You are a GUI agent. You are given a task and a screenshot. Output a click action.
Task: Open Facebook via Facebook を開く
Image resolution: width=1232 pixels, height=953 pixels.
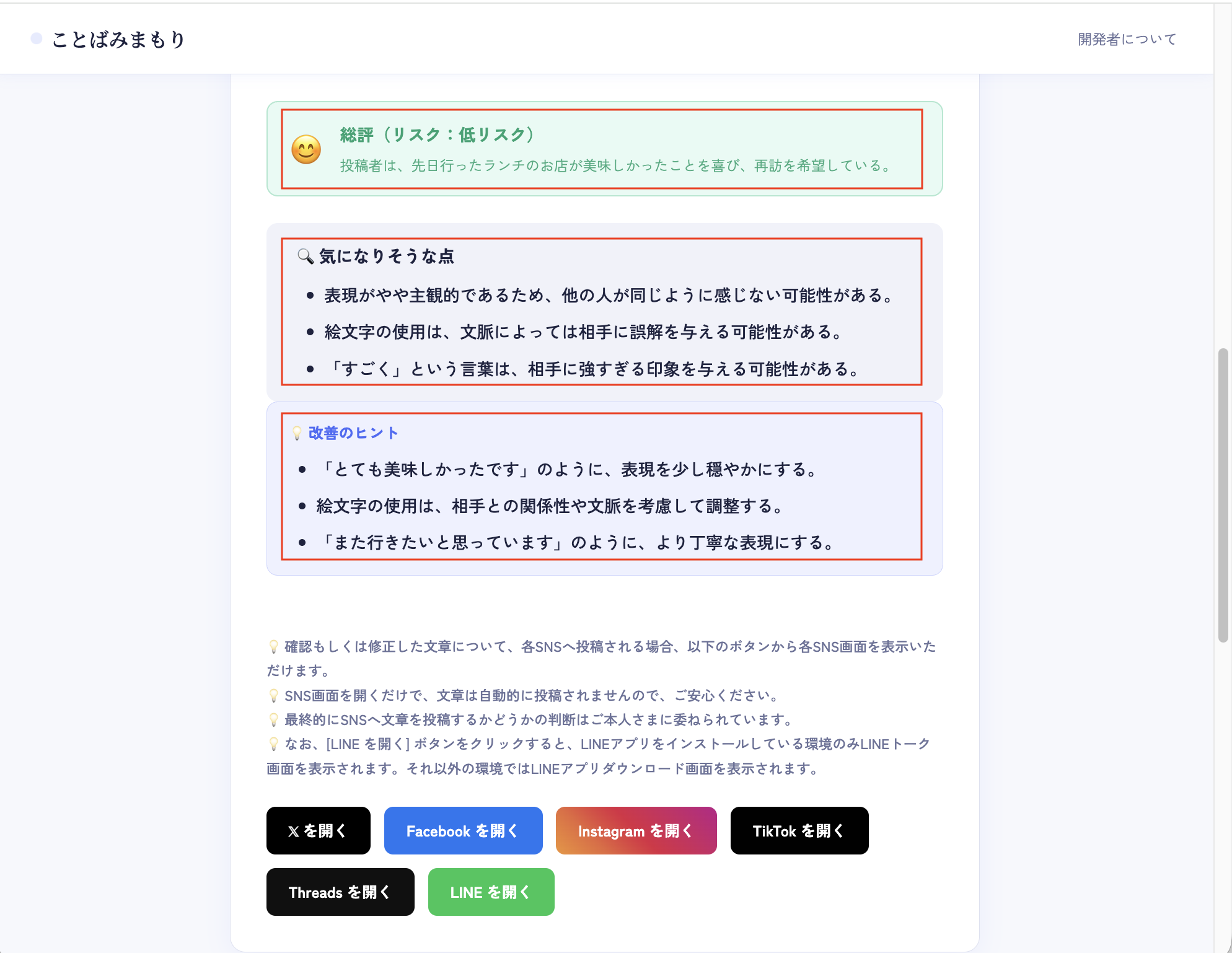463,830
